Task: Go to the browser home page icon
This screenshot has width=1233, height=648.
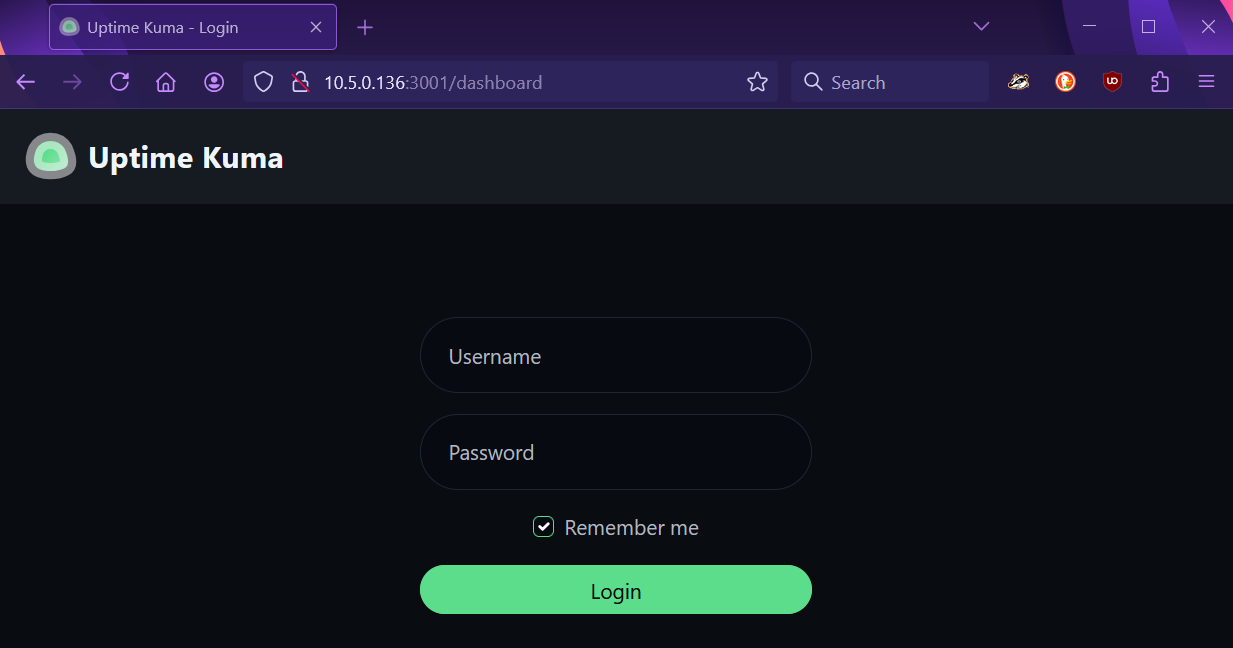Action: [166, 82]
